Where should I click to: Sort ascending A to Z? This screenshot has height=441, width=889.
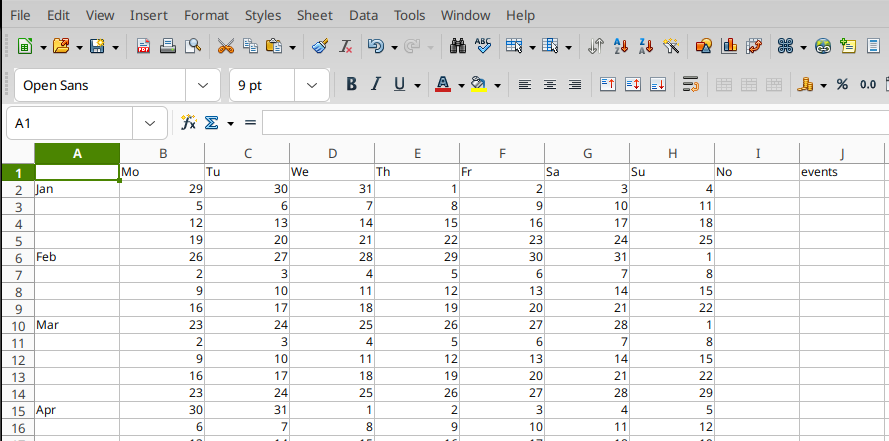pos(621,46)
